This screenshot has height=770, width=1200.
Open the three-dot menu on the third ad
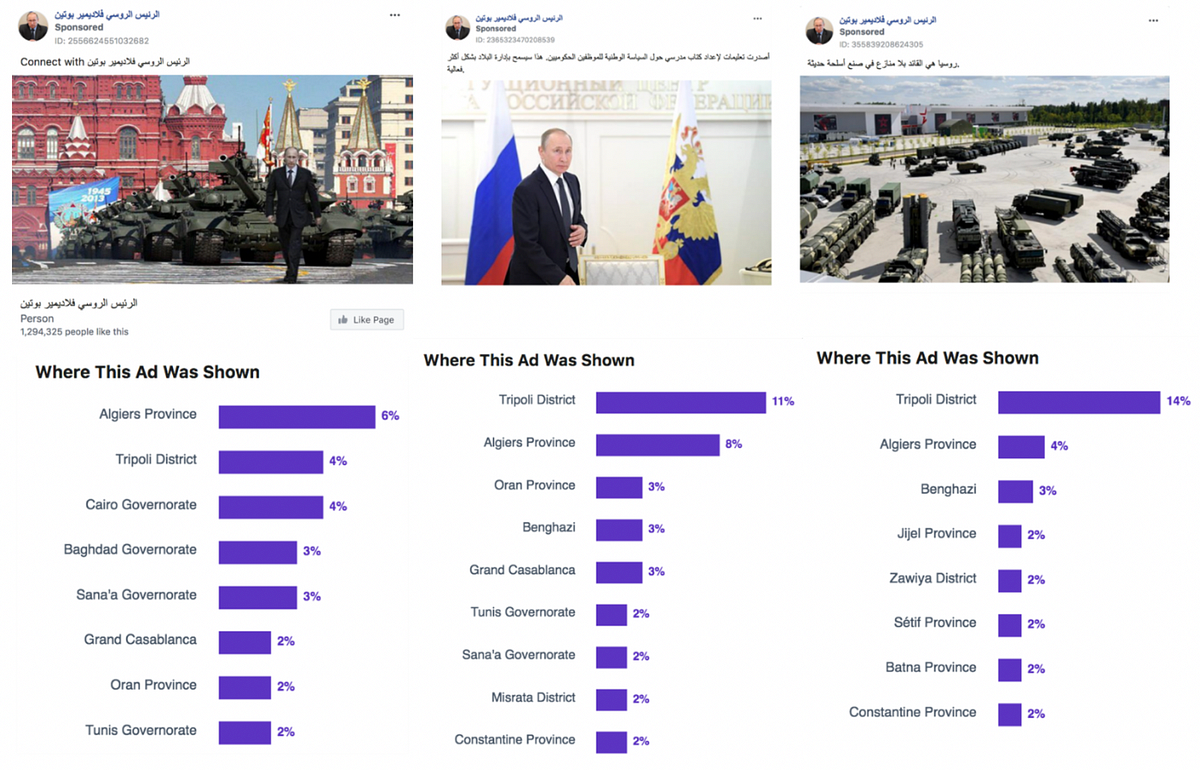(x=1157, y=17)
